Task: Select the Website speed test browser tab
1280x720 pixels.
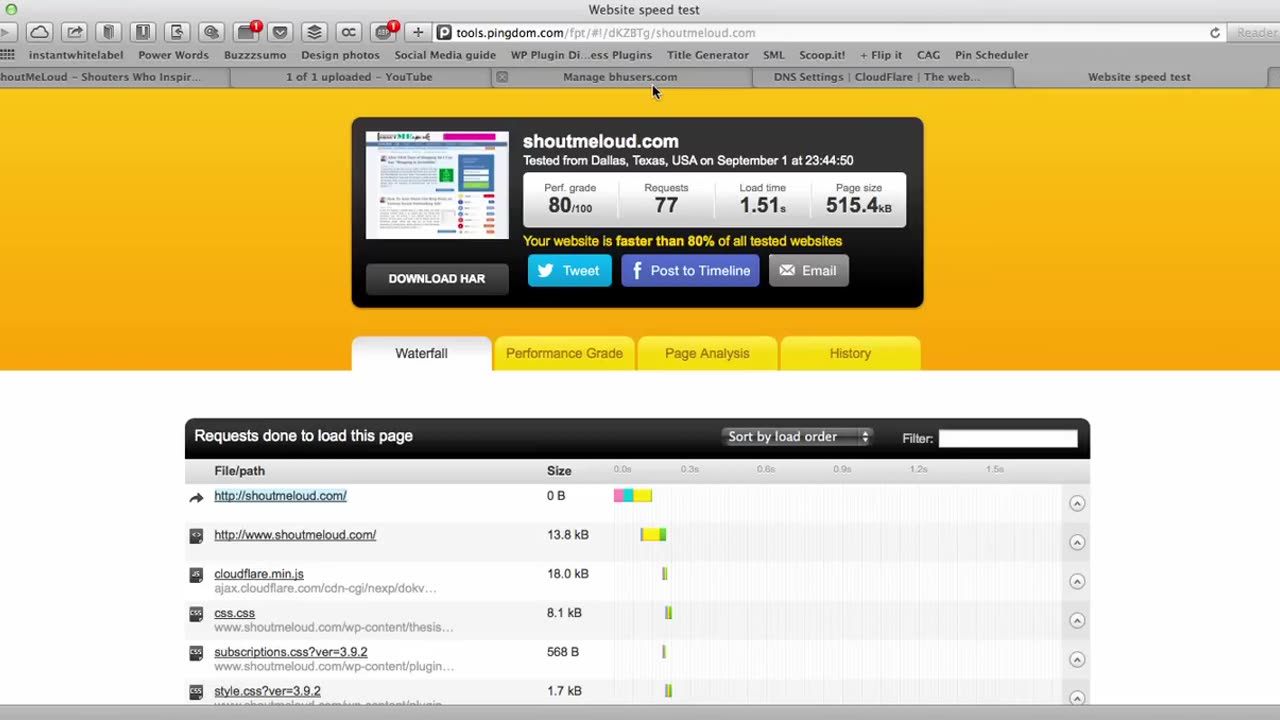Action: (1139, 77)
